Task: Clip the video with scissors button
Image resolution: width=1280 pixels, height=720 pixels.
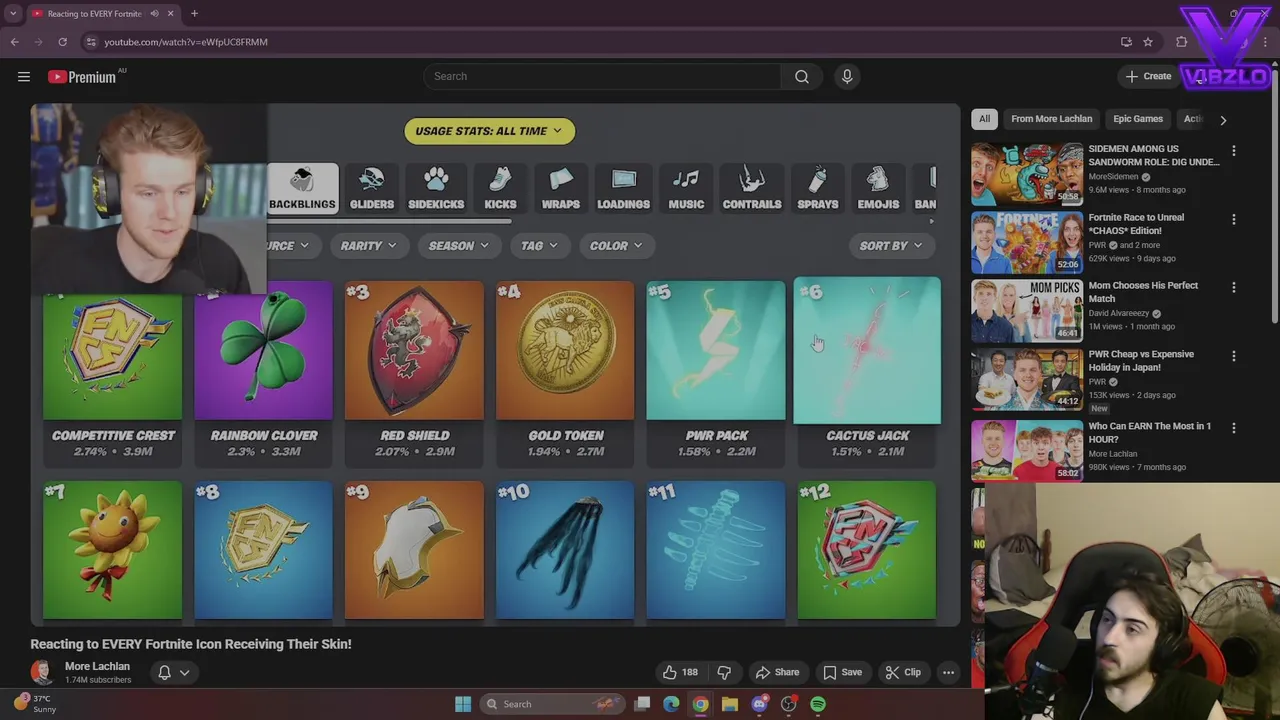Action: [903, 672]
